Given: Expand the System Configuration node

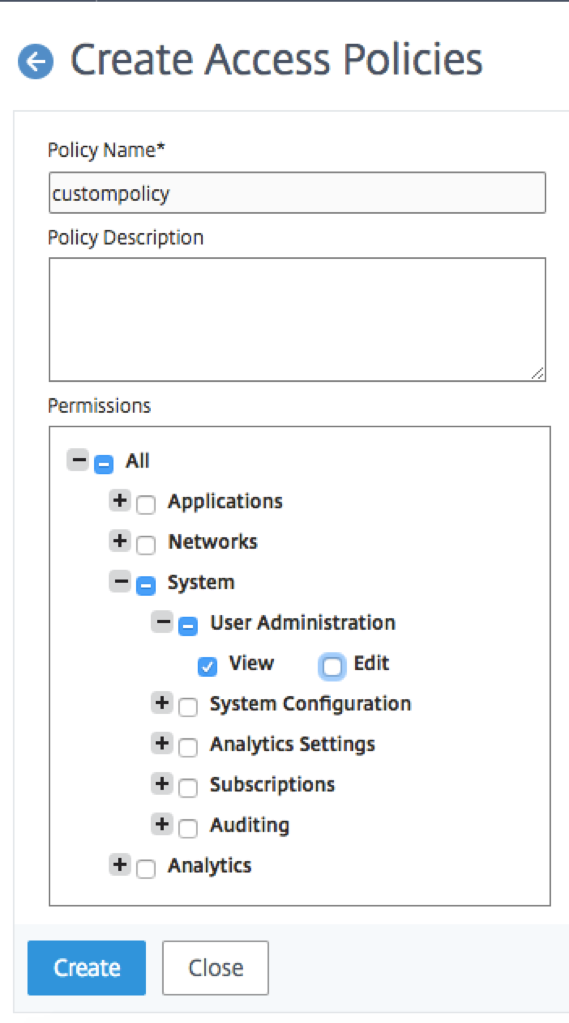Looking at the screenshot, I should [x=162, y=702].
